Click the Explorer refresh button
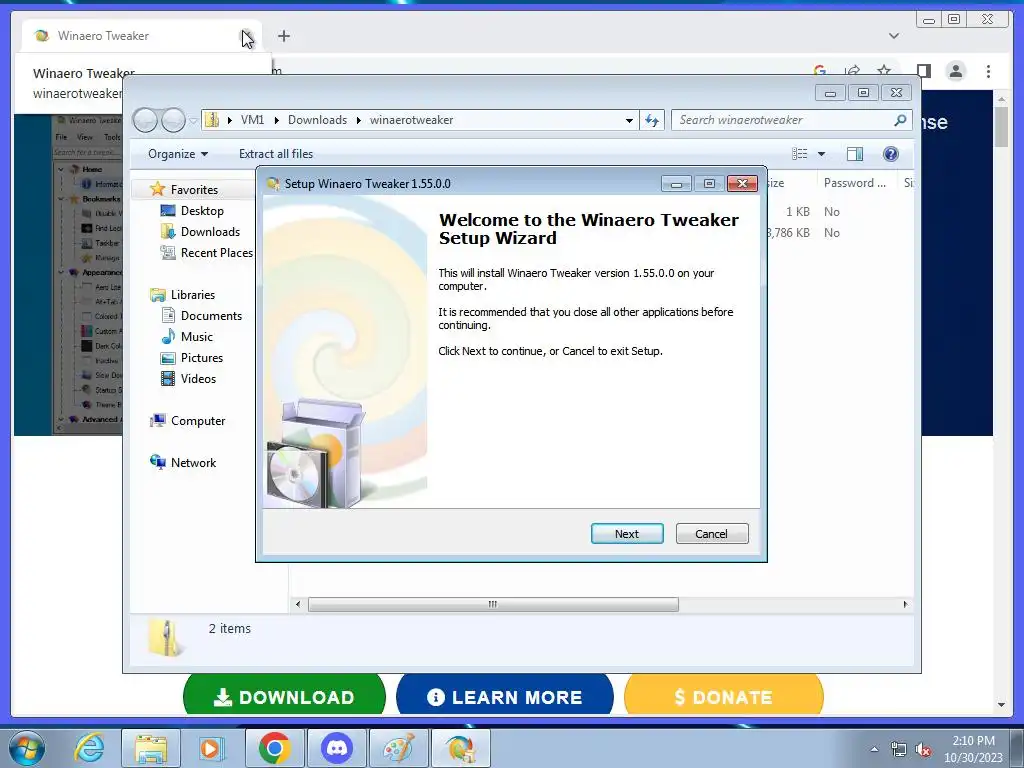This screenshot has width=1024, height=768. [652, 120]
